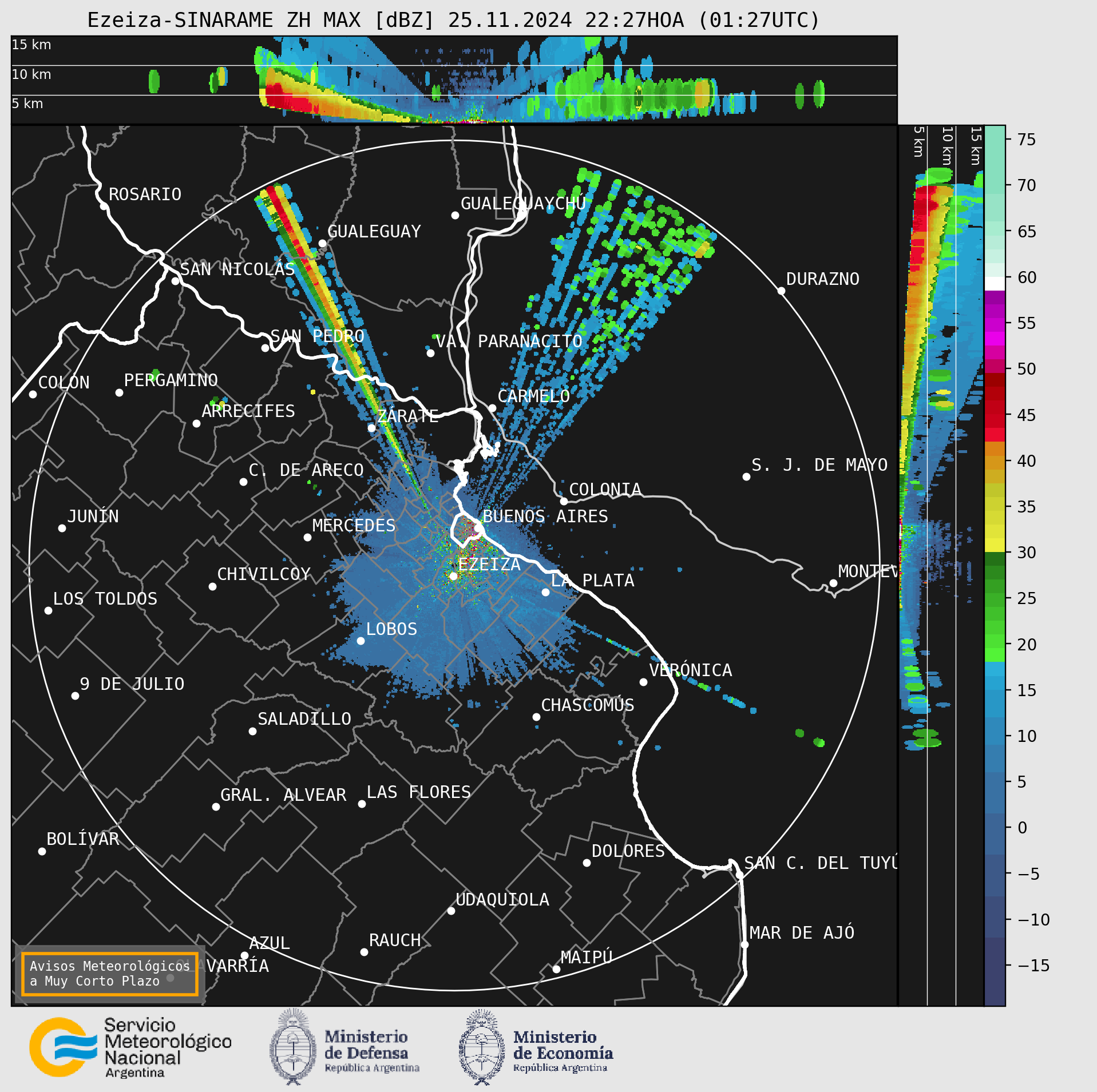1097x1092 pixels.
Task: Click the AZUL city label
Action: [x=269, y=943]
